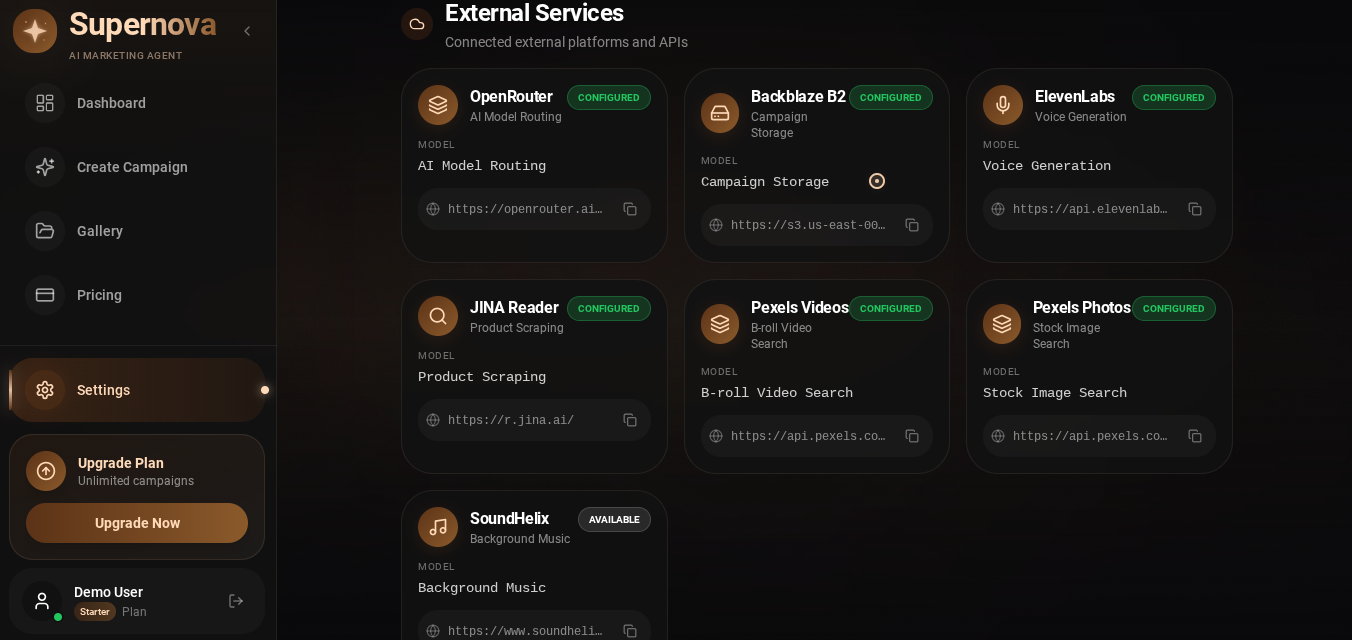Click the B-roll Video Search model value

tap(777, 393)
